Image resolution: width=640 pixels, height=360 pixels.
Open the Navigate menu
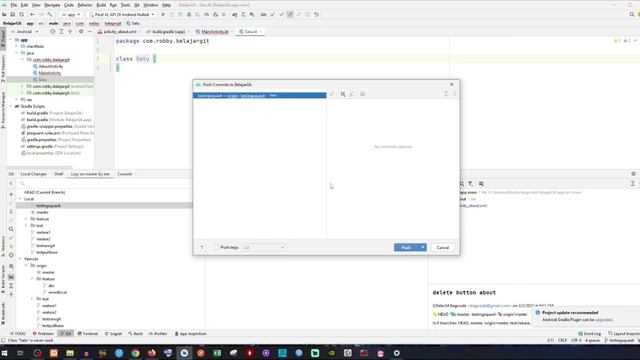pyautogui.click(x=52, y=5)
